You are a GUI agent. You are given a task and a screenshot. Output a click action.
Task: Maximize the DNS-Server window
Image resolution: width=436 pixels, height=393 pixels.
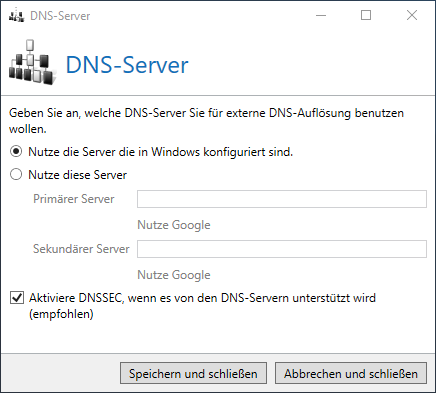[366, 15]
